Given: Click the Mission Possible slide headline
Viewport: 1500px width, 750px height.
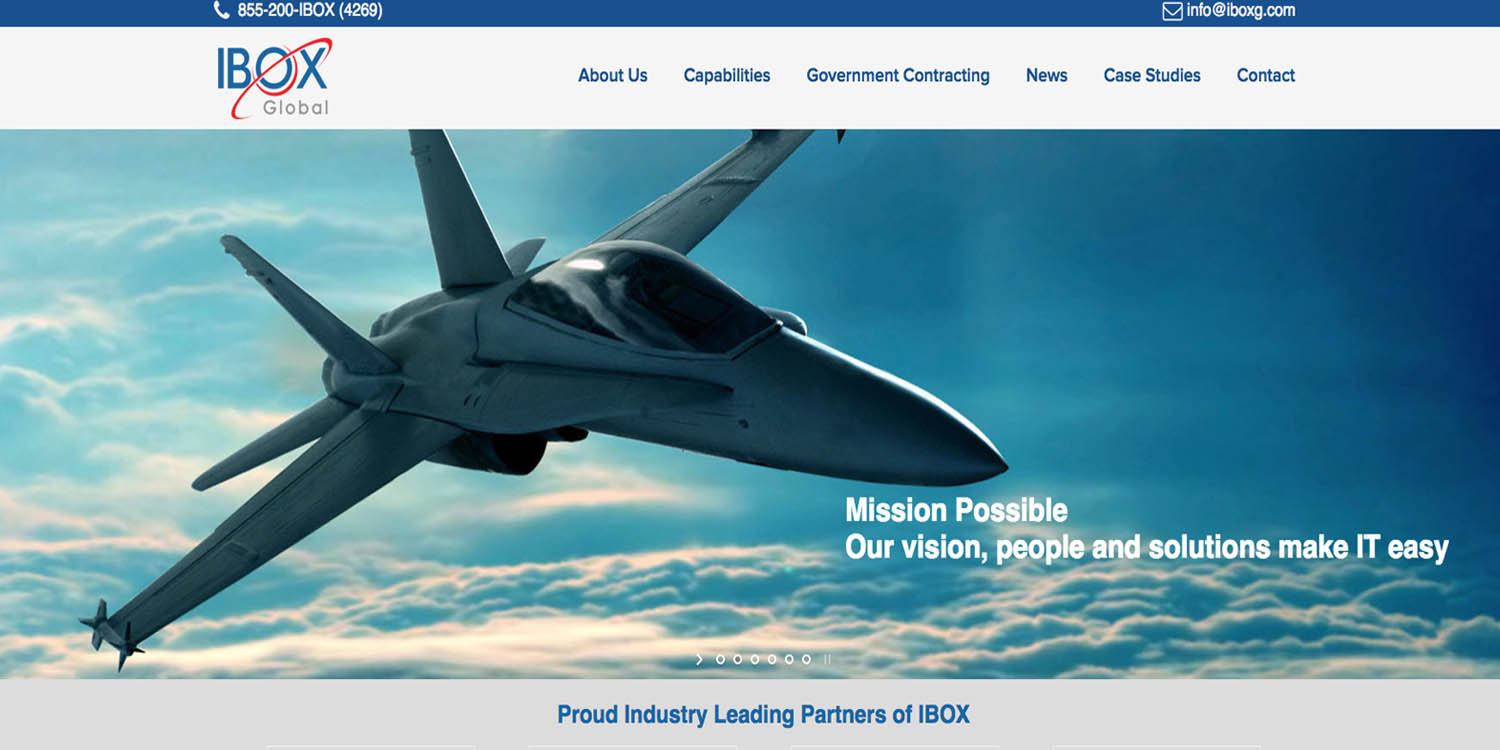Looking at the screenshot, I should pyautogui.click(x=956, y=510).
